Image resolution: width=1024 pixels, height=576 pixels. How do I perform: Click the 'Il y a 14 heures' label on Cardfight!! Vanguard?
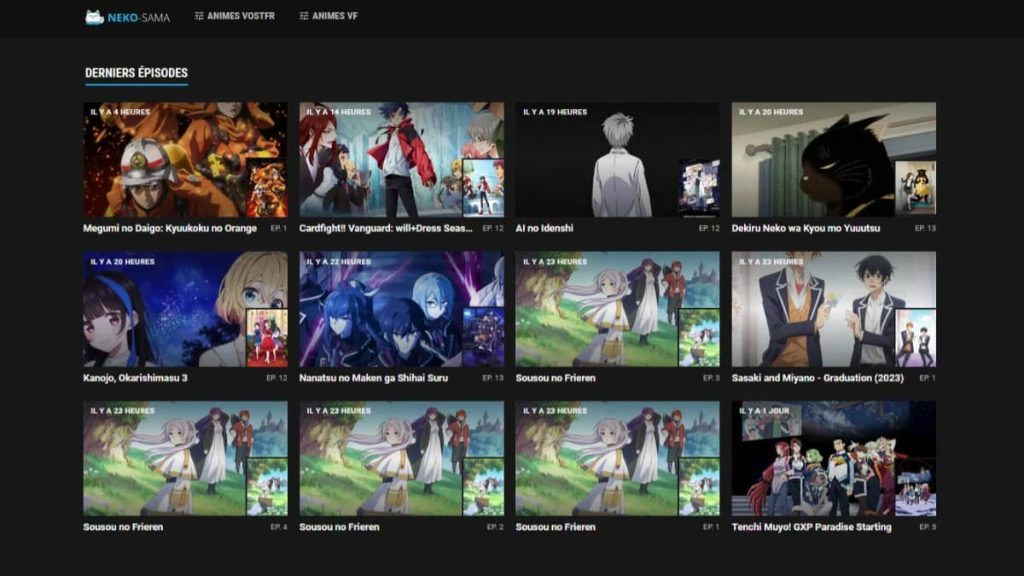338,112
